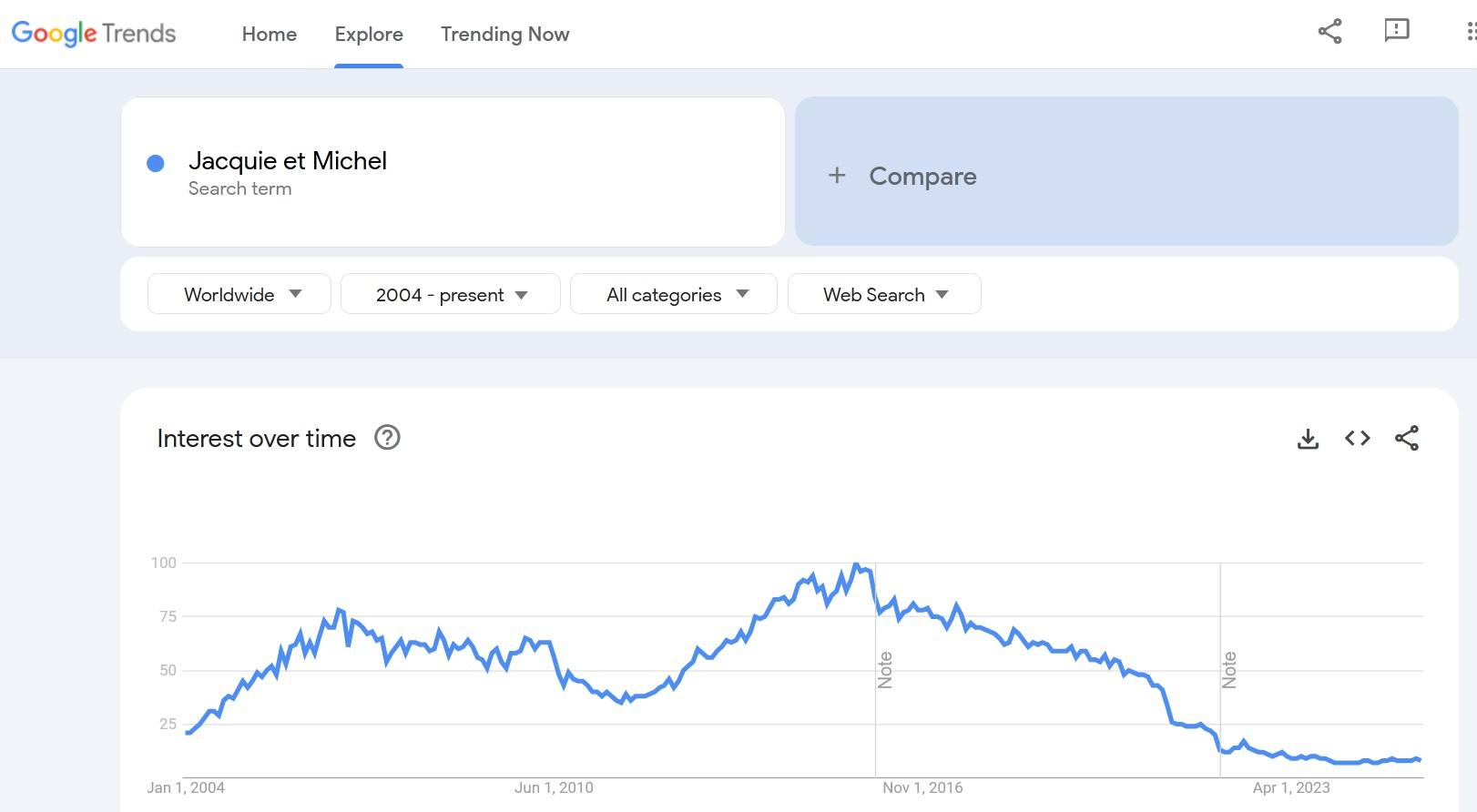Image resolution: width=1477 pixels, height=812 pixels.
Task: Click the plus icon beside Compare
Action: (837, 176)
